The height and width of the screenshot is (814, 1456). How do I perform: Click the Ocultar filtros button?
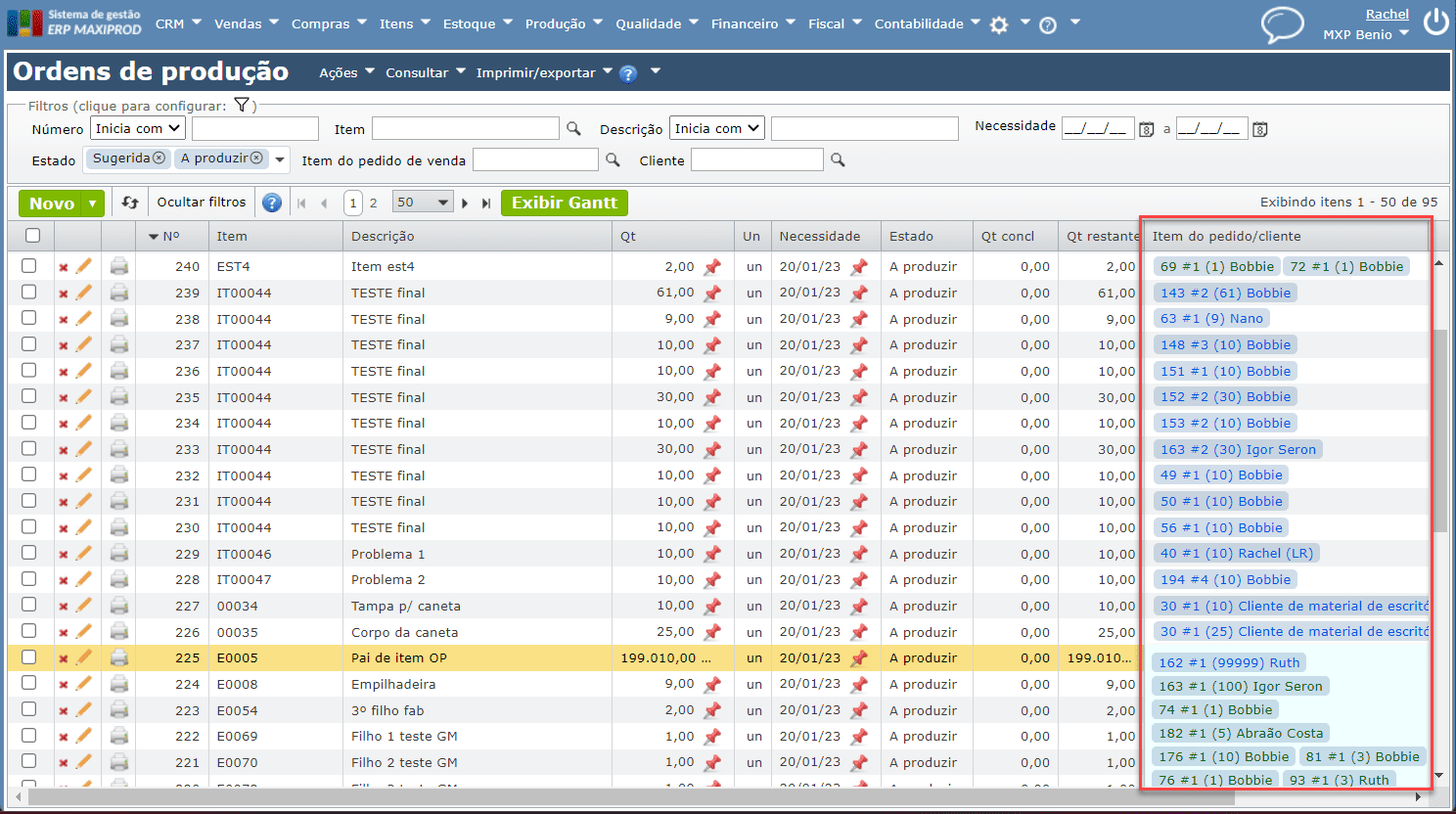tap(202, 203)
